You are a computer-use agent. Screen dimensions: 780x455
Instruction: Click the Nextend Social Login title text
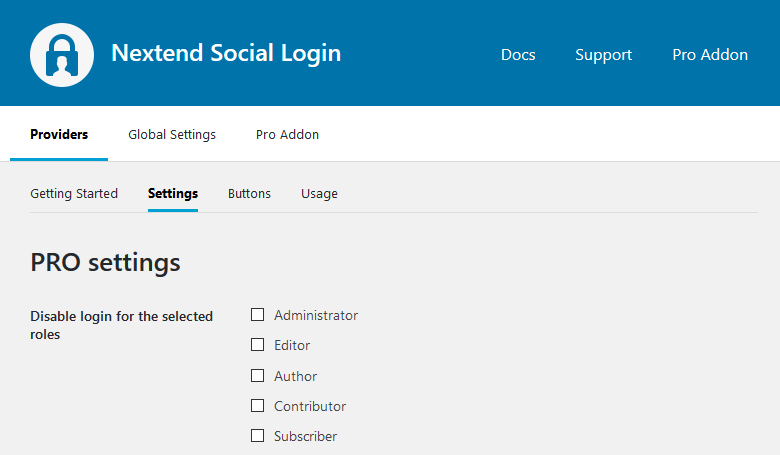(226, 53)
